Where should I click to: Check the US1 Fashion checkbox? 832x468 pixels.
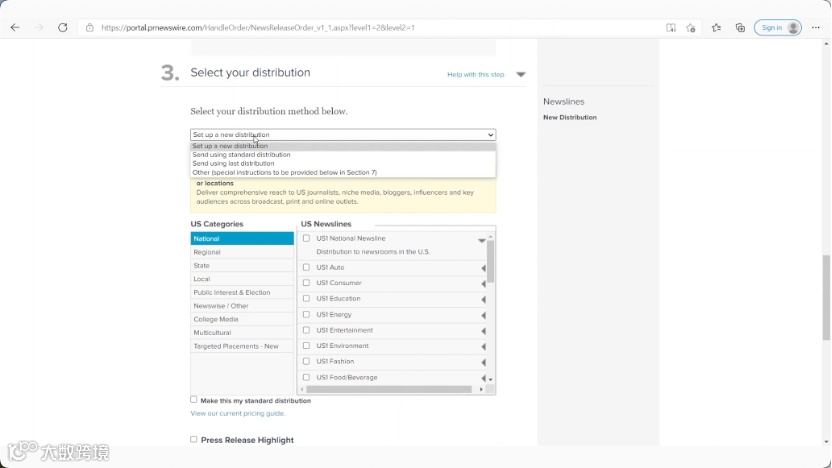point(306,361)
